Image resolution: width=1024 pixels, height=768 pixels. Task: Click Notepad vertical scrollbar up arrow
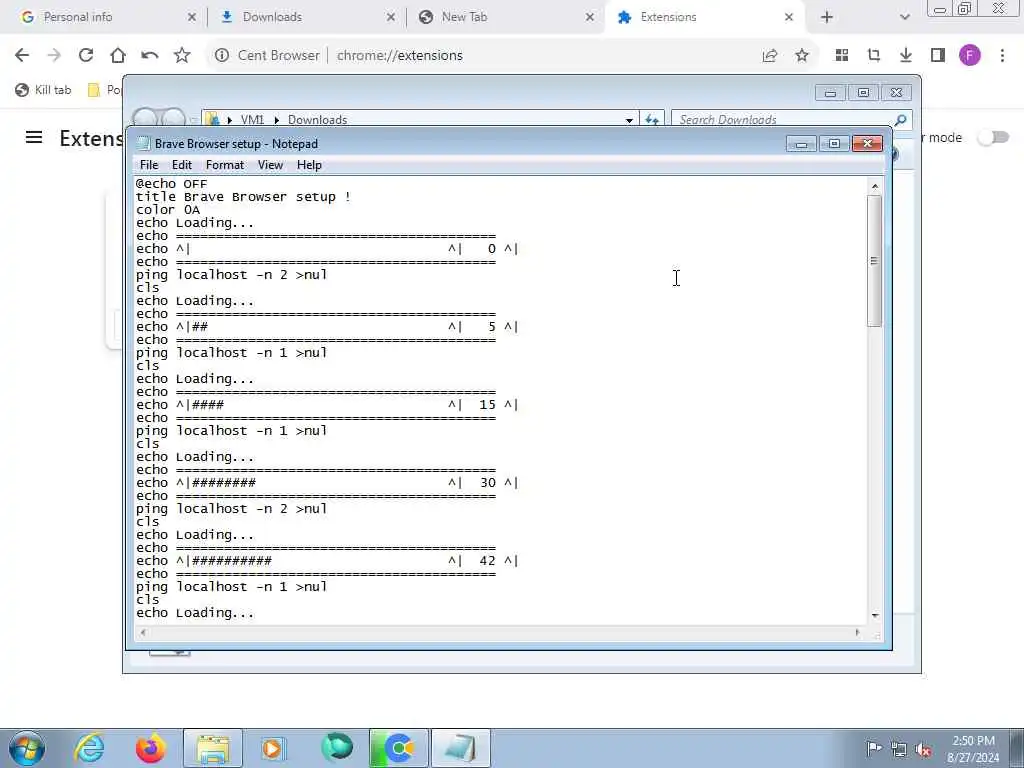(875, 187)
